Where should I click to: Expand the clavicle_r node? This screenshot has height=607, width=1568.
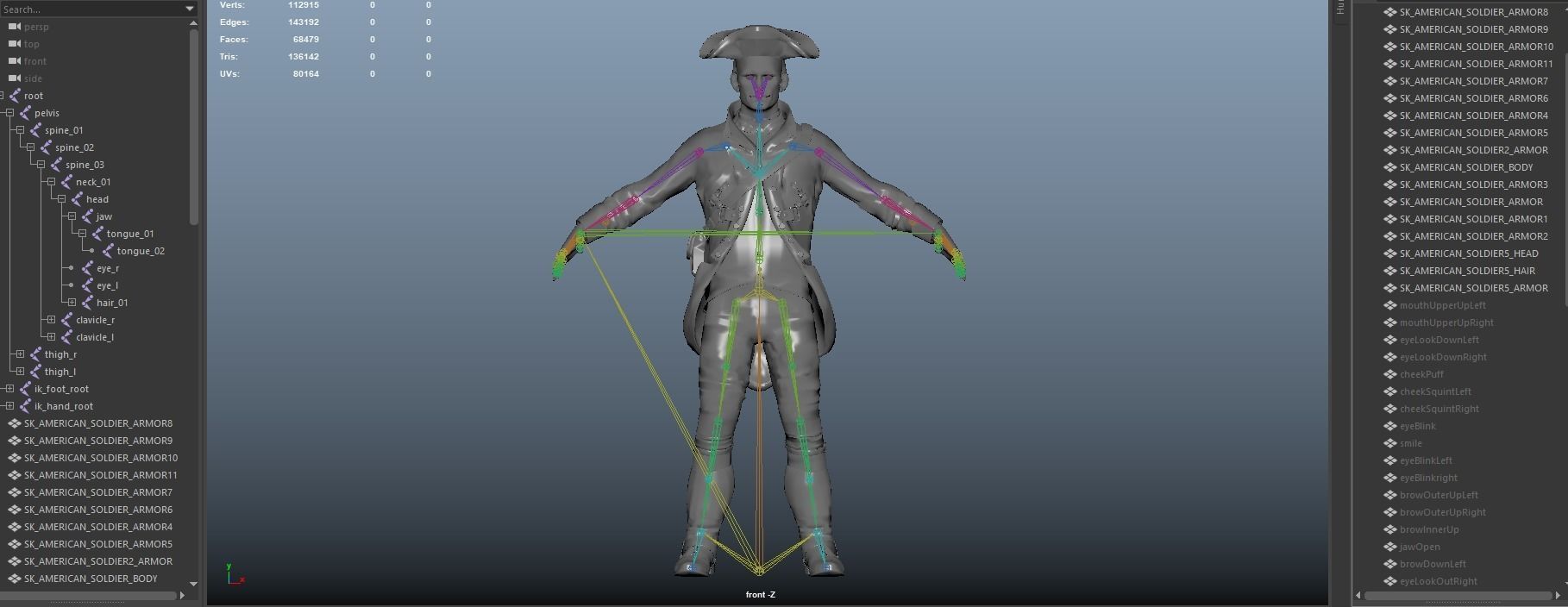click(x=51, y=320)
